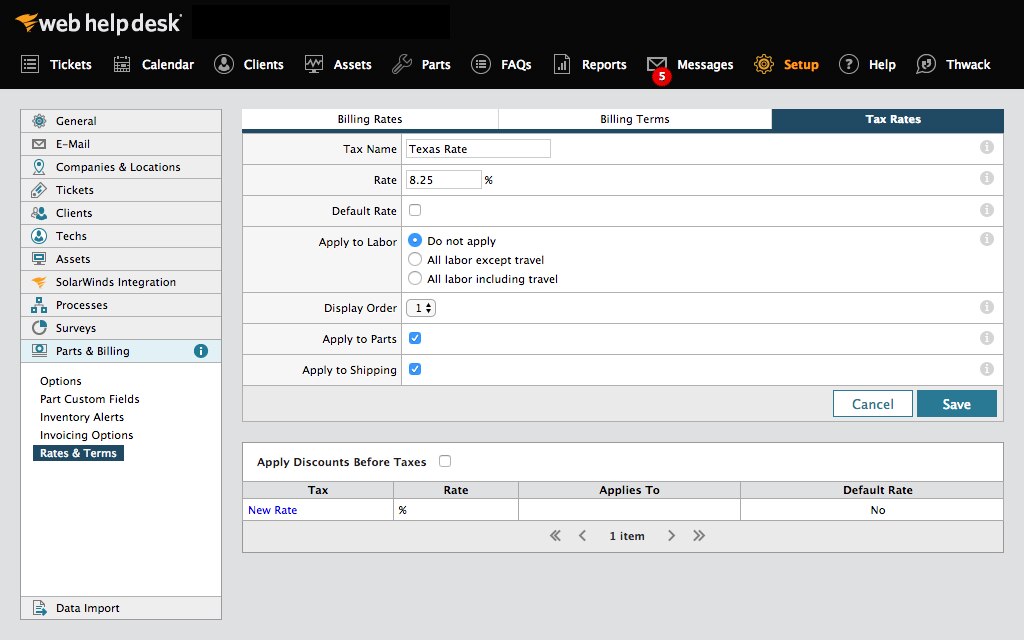Check the Messages inbox
Screen dimensions: 1024x640
click(x=662, y=63)
